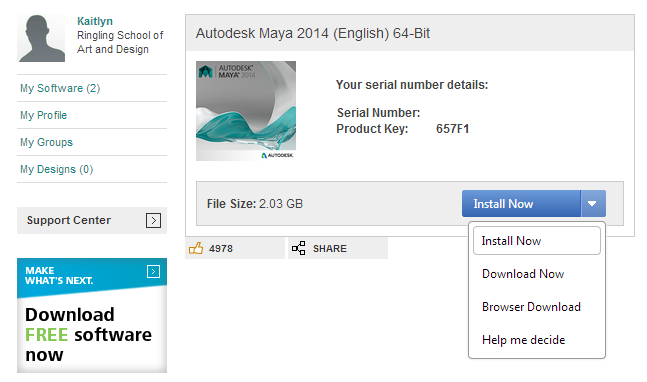Image resolution: width=647 pixels, height=382 pixels.
Task: Choose Download Now from the menu
Action: coord(523,274)
